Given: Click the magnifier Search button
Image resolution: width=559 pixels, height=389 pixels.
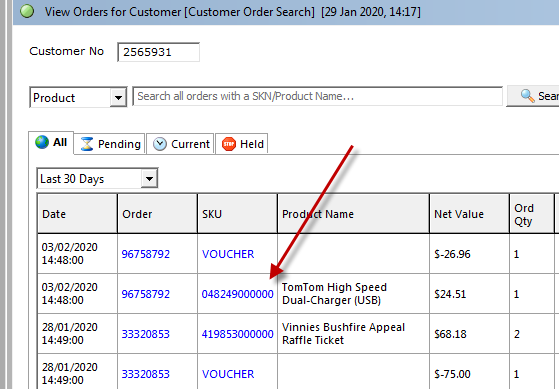Looking at the screenshot, I should point(533,96).
